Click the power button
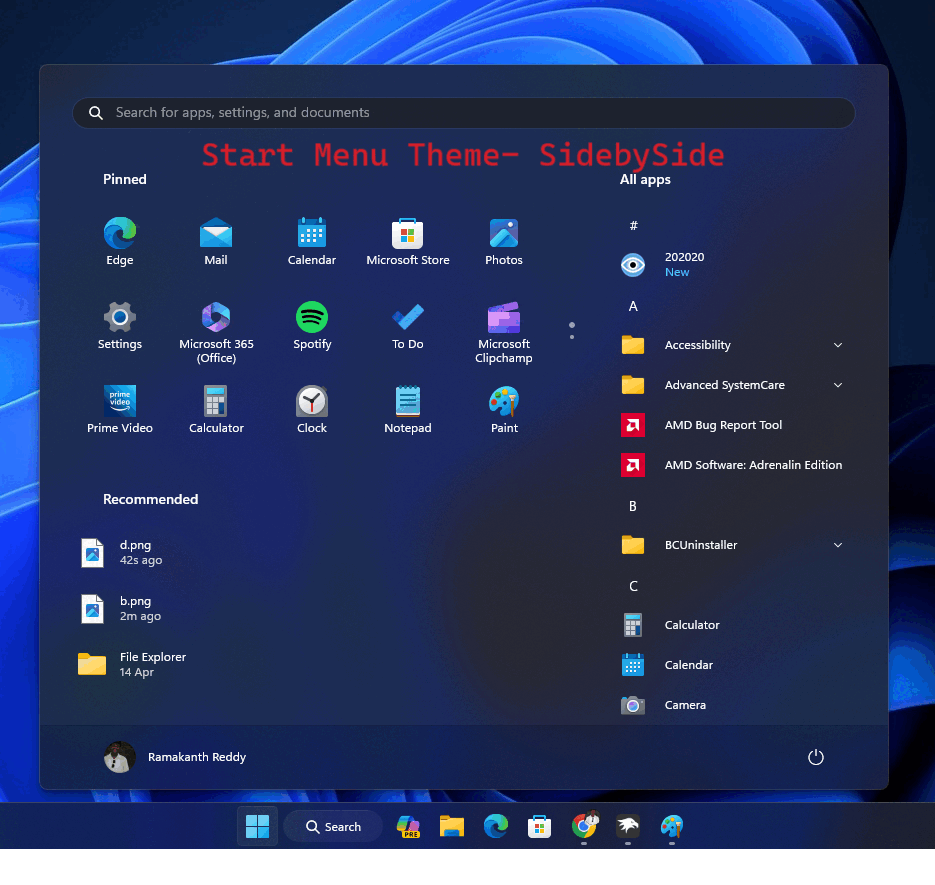 tap(816, 757)
